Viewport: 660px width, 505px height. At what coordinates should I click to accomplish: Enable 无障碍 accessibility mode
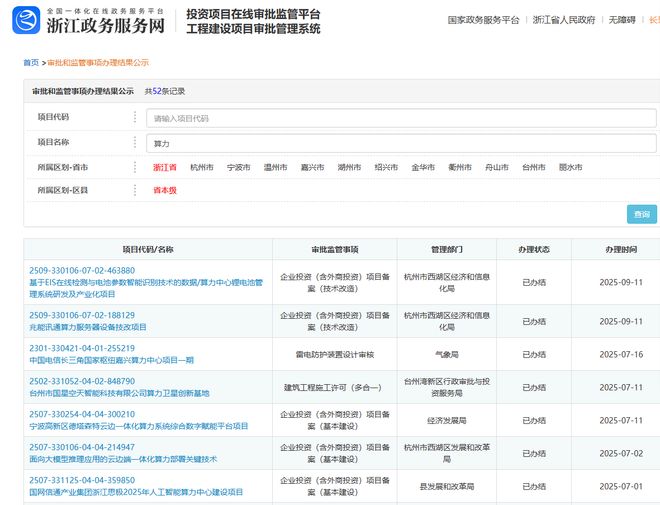click(622, 19)
